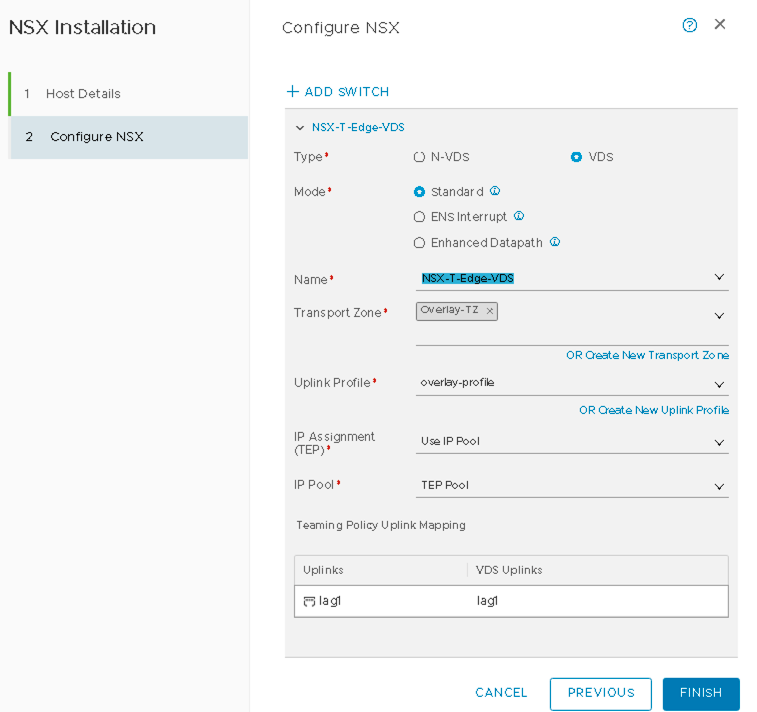Open the IP Pool dropdown

coord(718,487)
